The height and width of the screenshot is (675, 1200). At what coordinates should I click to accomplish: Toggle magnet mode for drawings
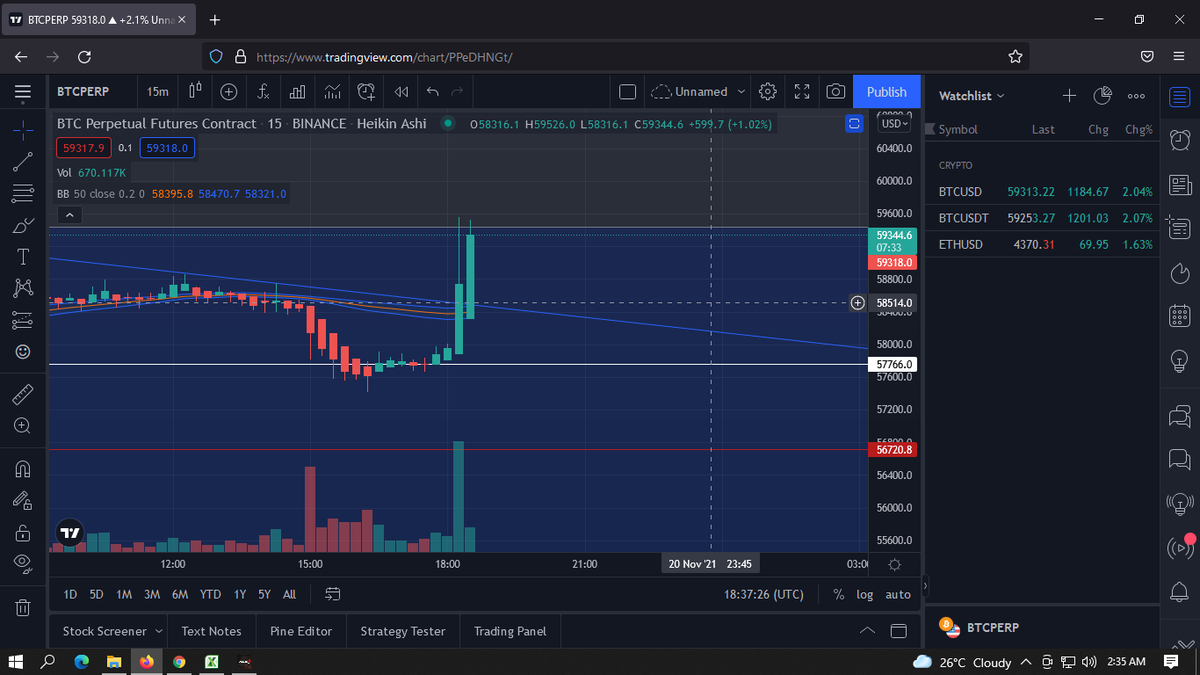pos(22,468)
